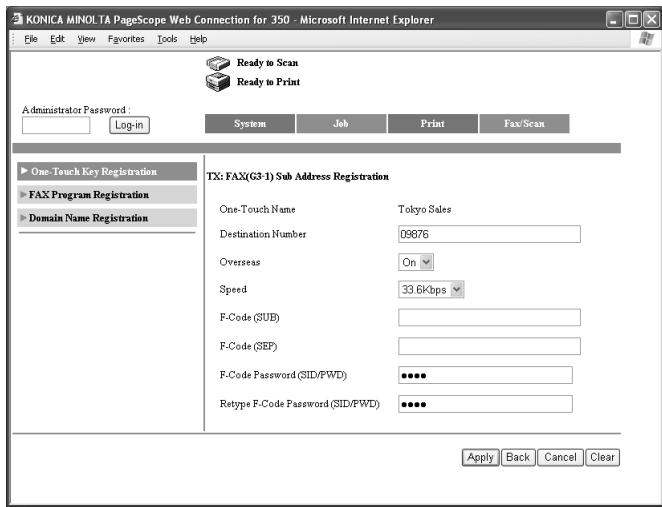Click the Back button
662x507 pixels.
coord(518,457)
